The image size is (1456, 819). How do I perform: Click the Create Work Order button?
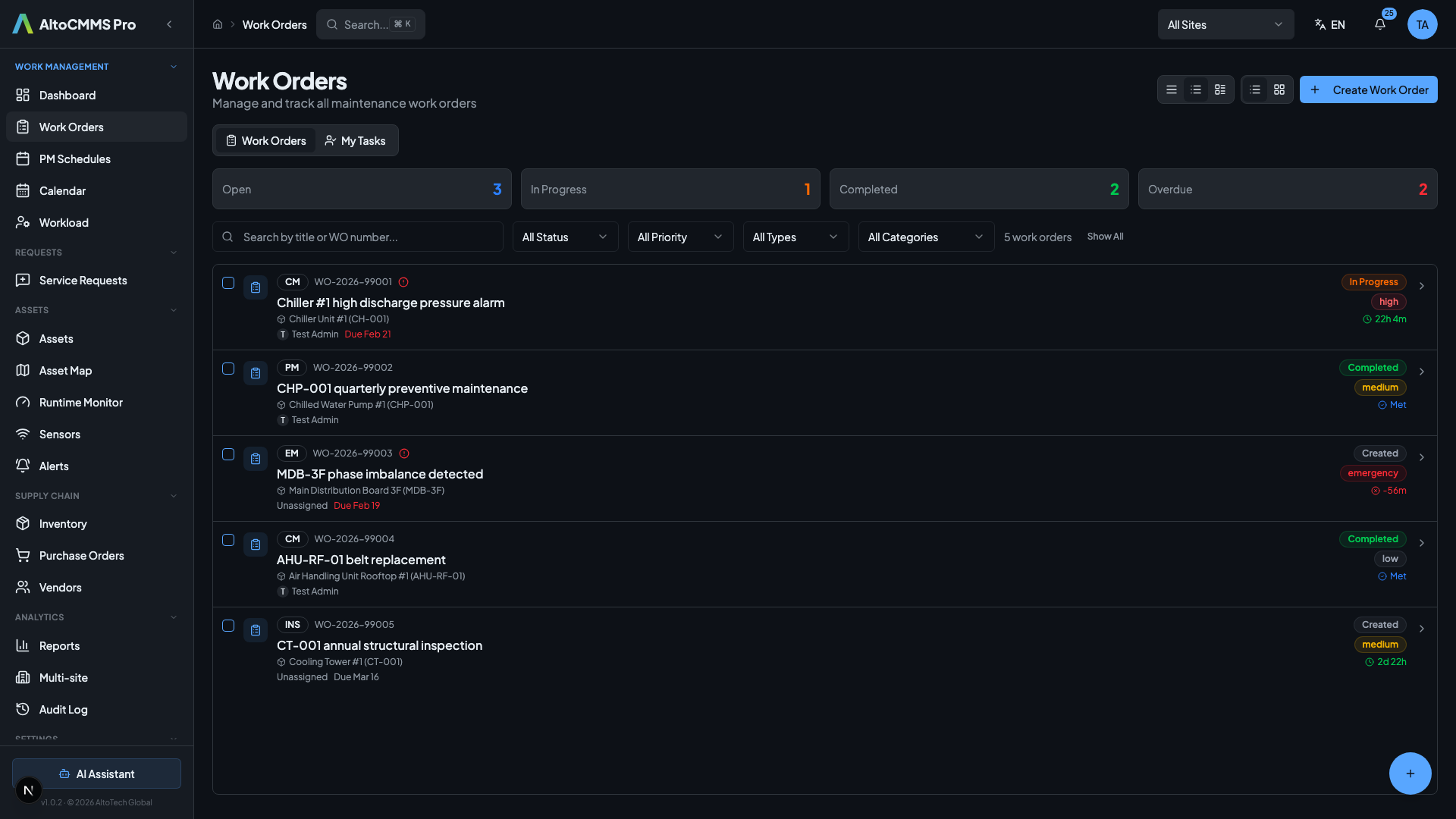[1368, 89]
